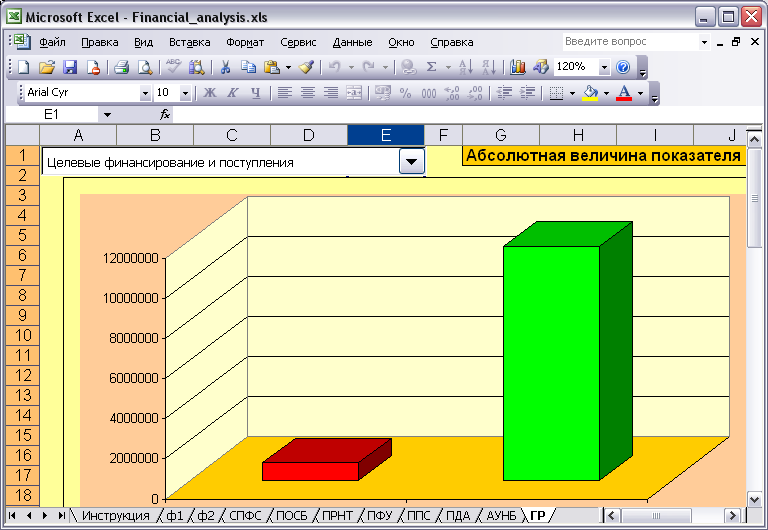Select column E header
The height and width of the screenshot is (530, 768).
(386, 135)
